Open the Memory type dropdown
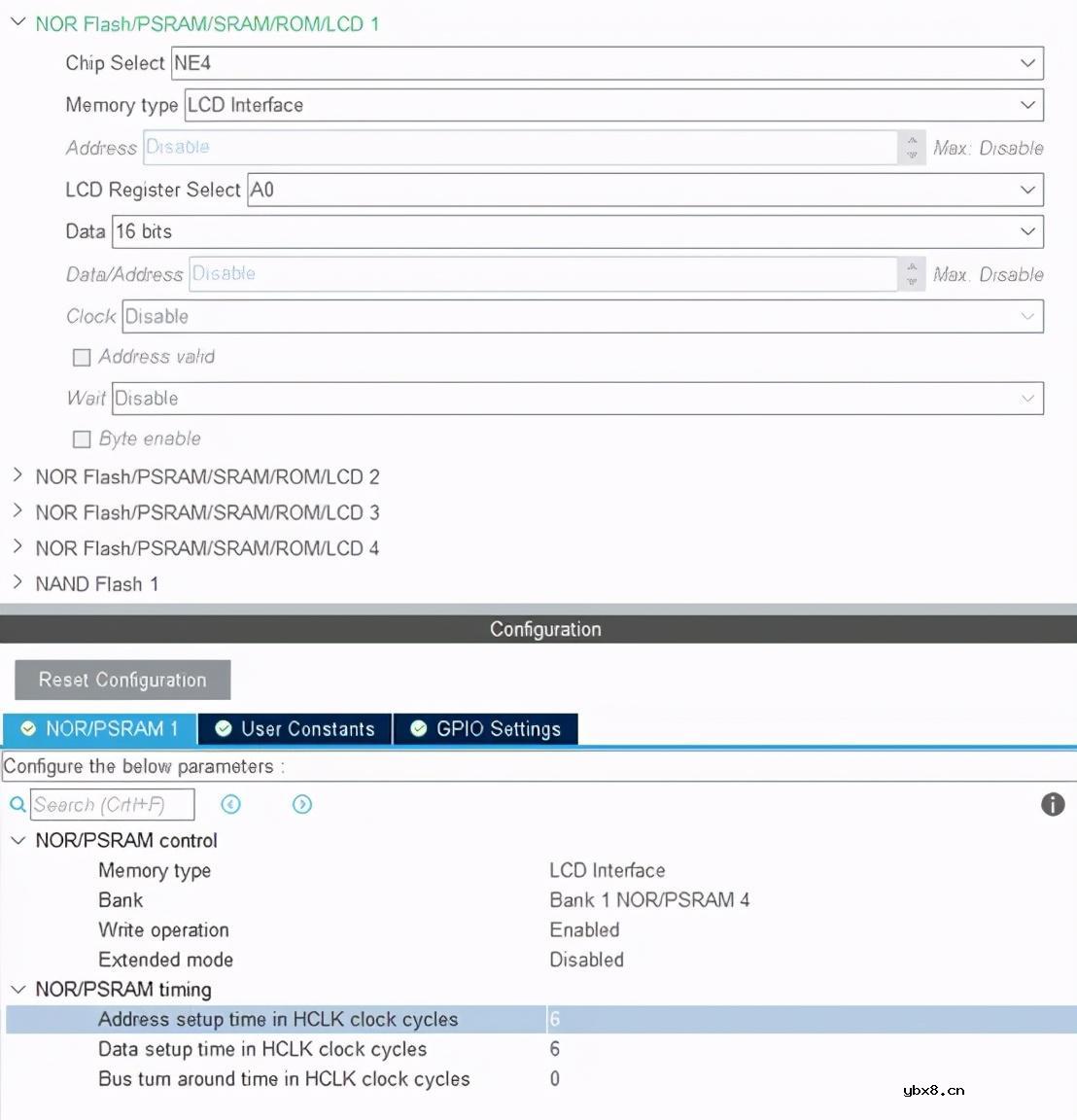The image size is (1077, 1120). (613, 105)
